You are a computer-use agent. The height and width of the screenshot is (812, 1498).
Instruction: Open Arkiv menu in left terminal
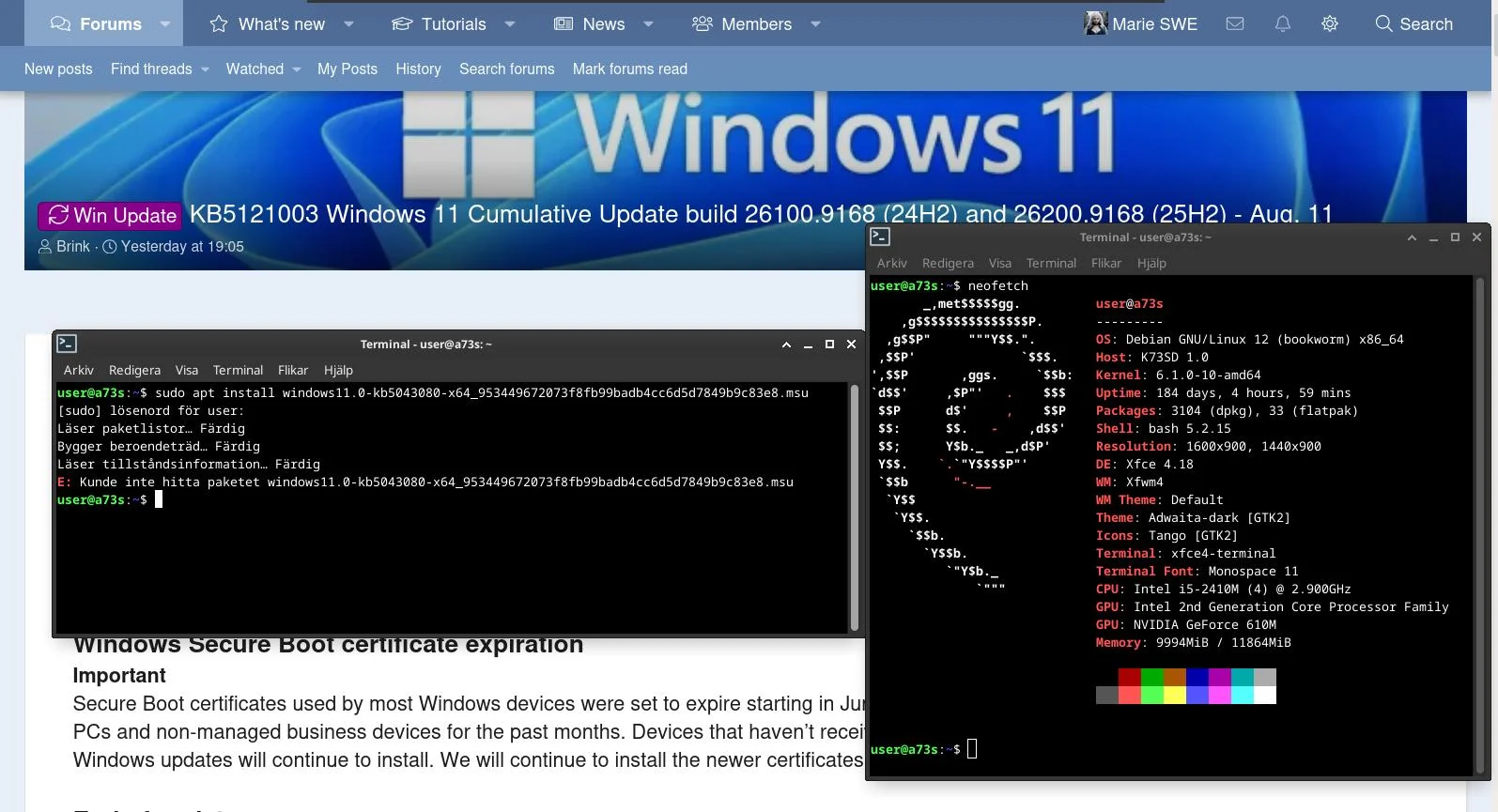click(x=79, y=370)
